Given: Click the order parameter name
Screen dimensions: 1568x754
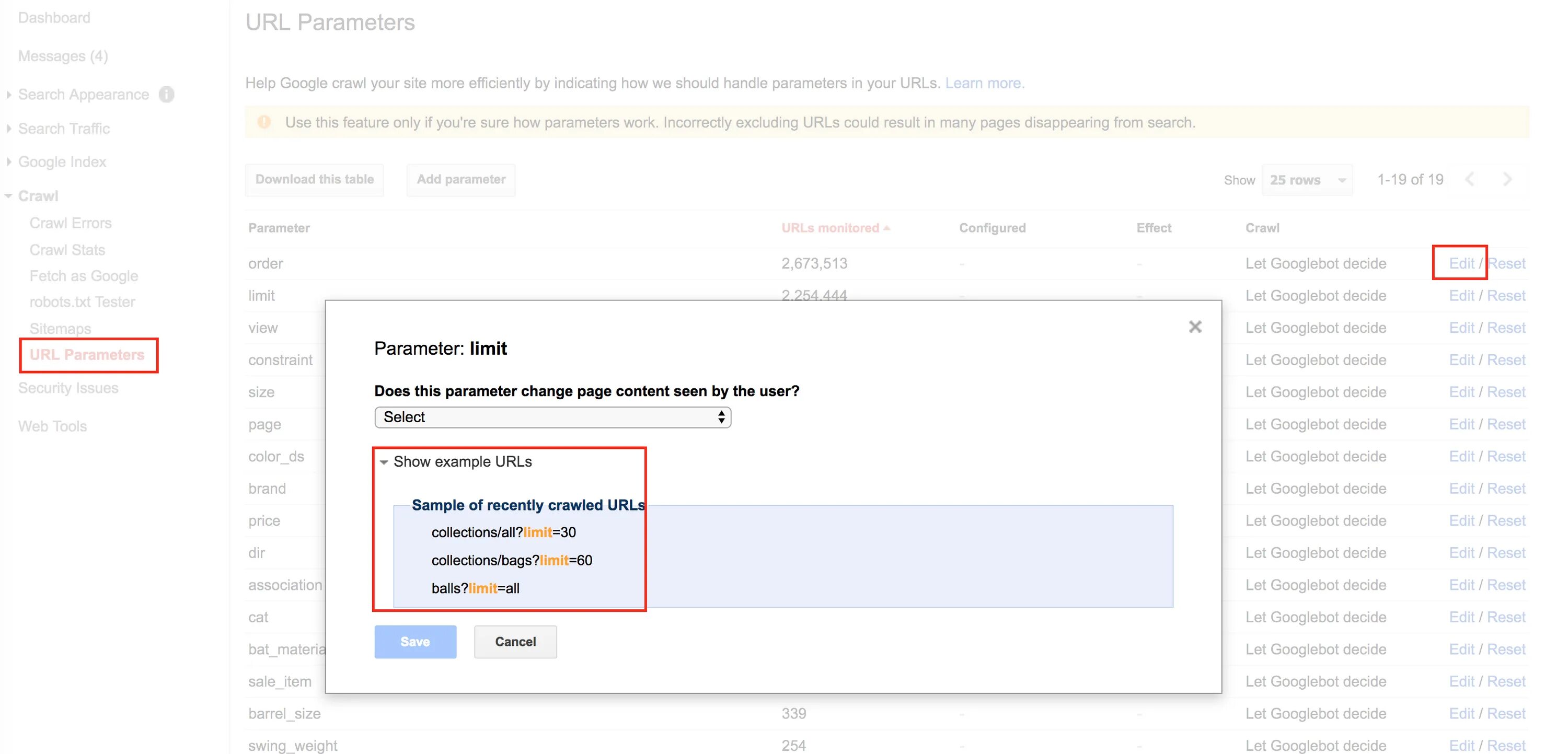Looking at the screenshot, I should 266,263.
